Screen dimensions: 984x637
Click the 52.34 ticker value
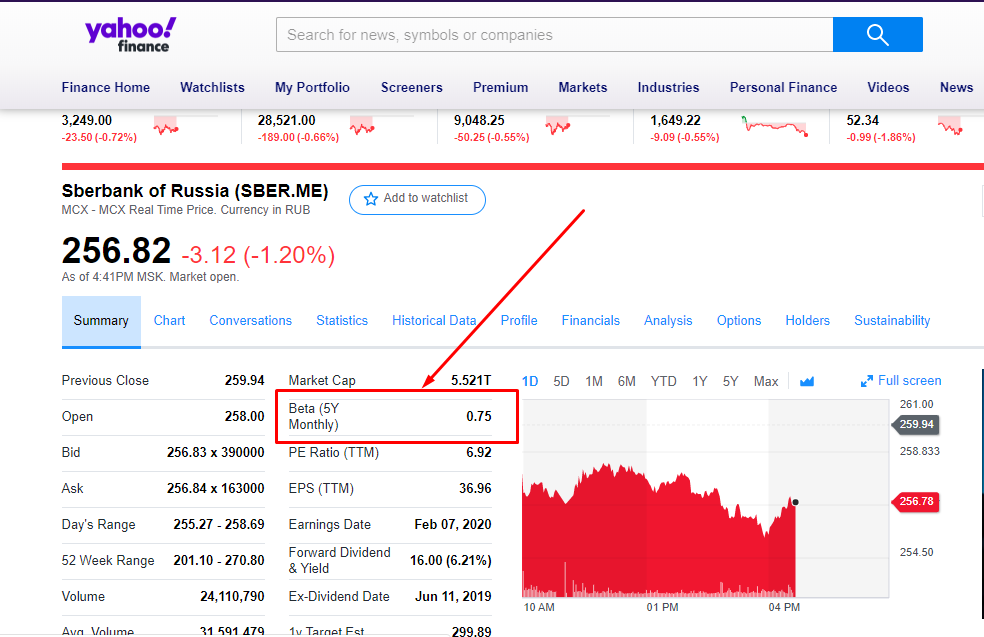(x=862, y=120)
